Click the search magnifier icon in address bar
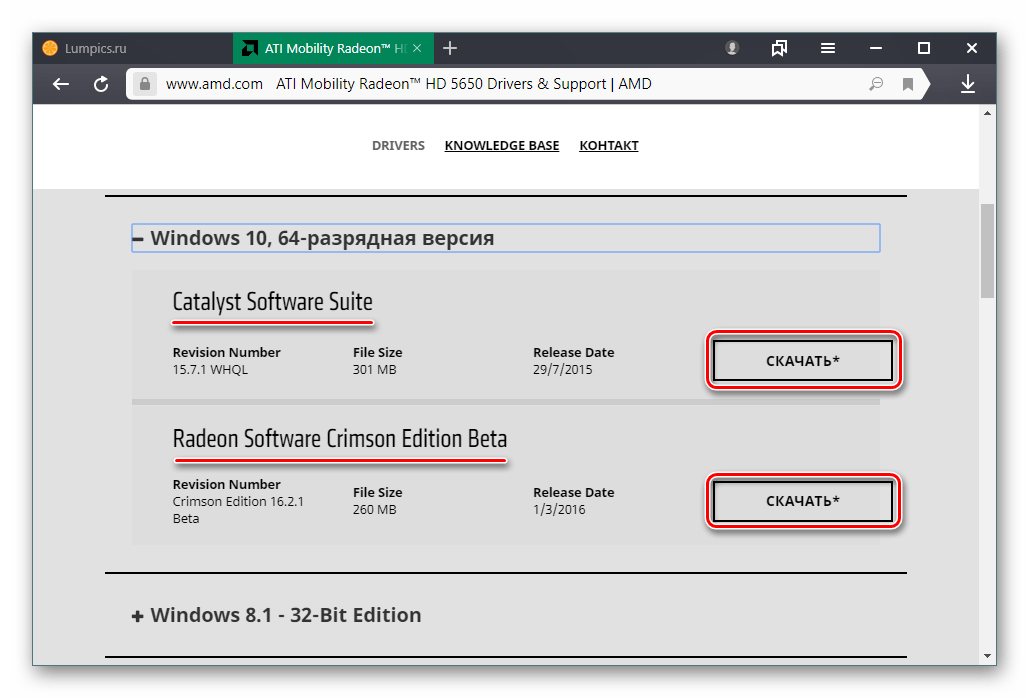 876,84
